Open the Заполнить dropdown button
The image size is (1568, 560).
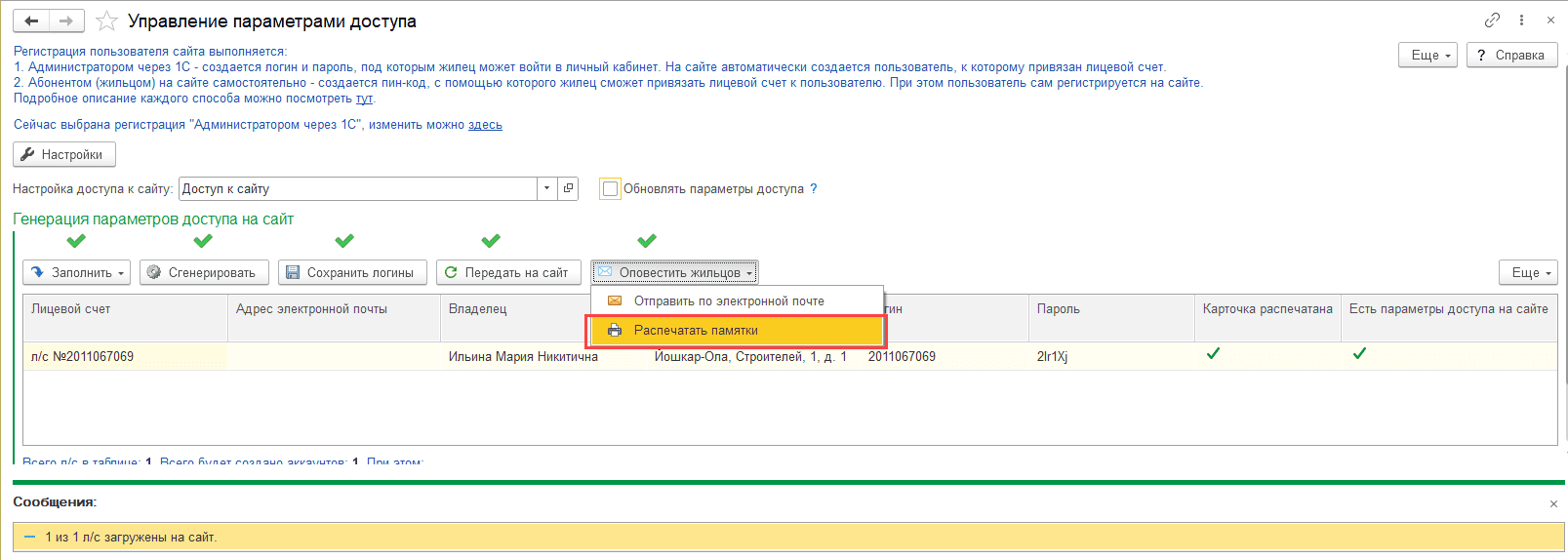78,273
